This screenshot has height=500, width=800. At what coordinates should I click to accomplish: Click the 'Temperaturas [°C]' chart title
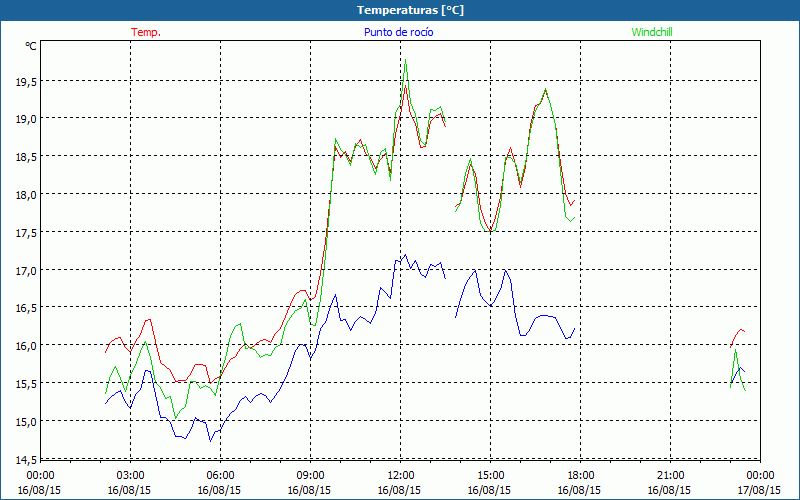(x=410, y=10)
